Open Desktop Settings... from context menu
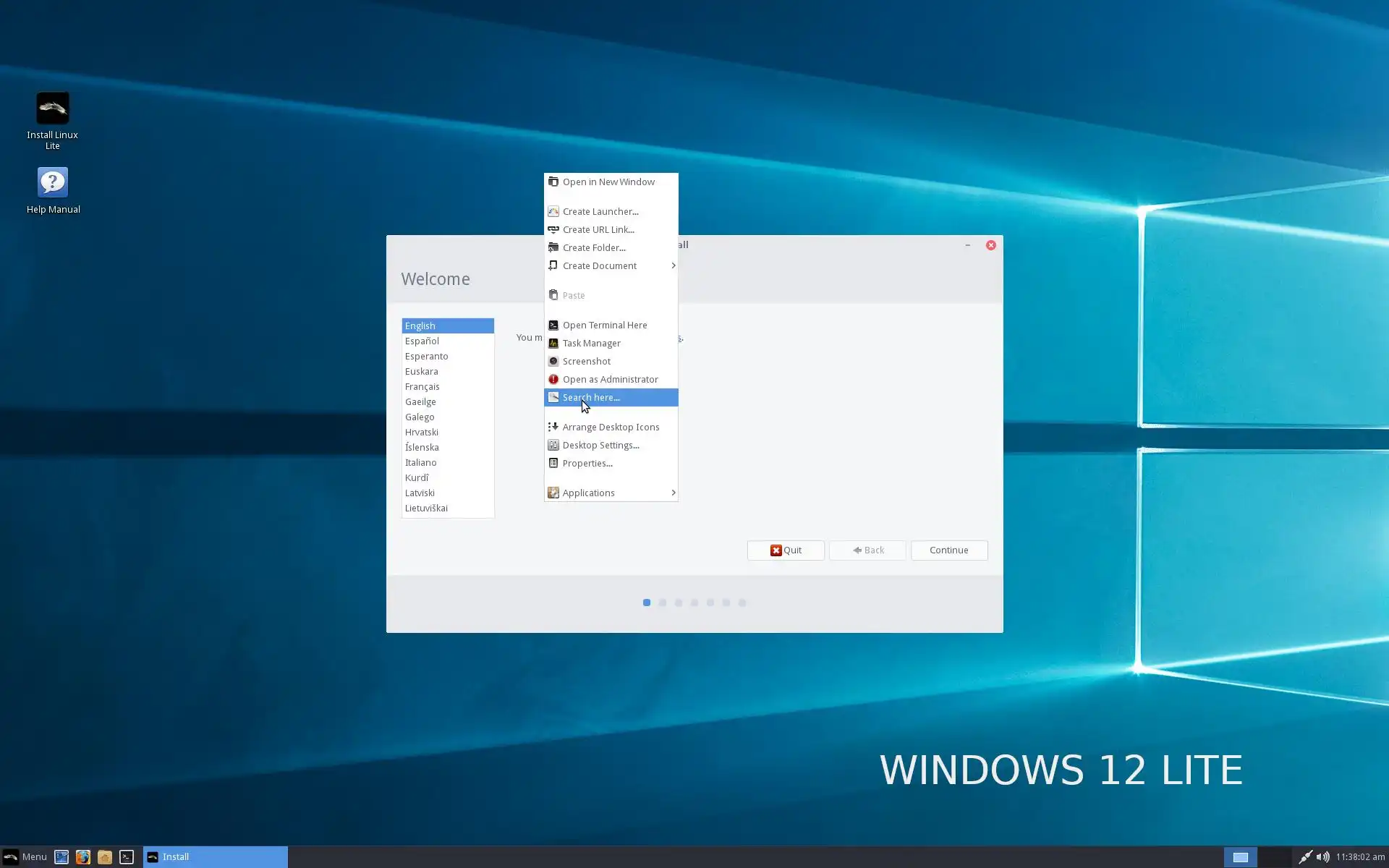 (x=600, y=445)
